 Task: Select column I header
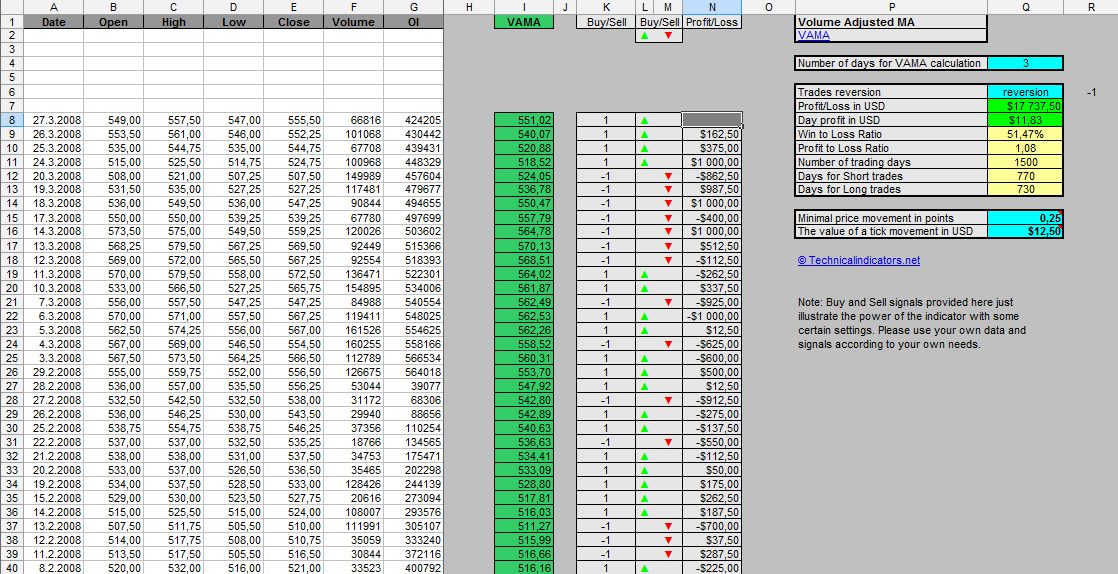coord(523,7)
